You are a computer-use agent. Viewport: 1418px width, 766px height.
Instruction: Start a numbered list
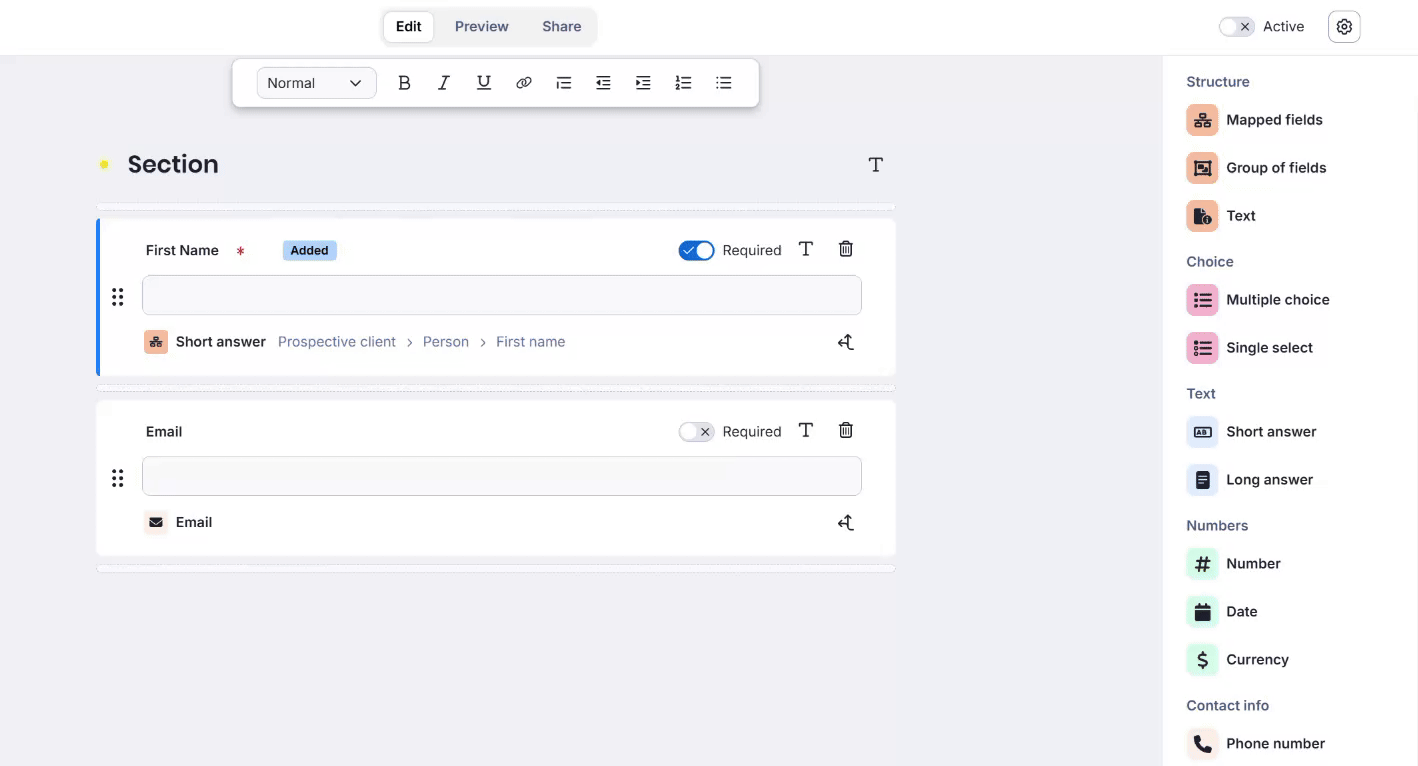pyautogui.click(x=683, y=83)
